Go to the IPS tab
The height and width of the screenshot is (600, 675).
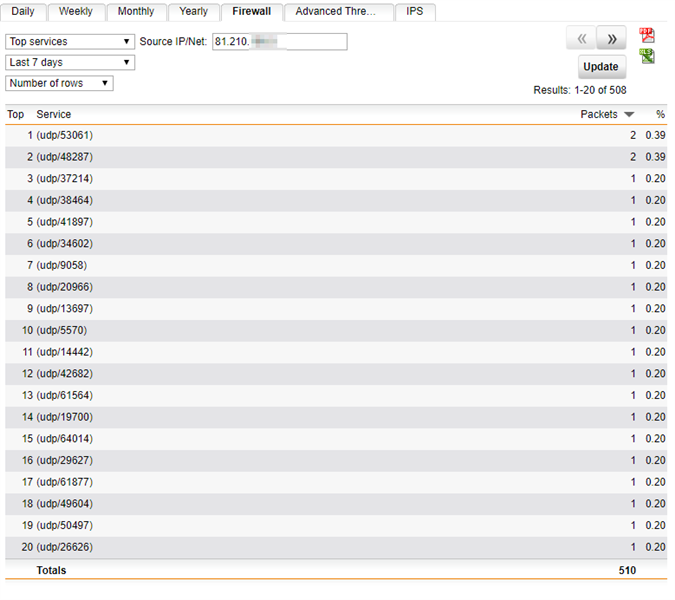(414, 12)
